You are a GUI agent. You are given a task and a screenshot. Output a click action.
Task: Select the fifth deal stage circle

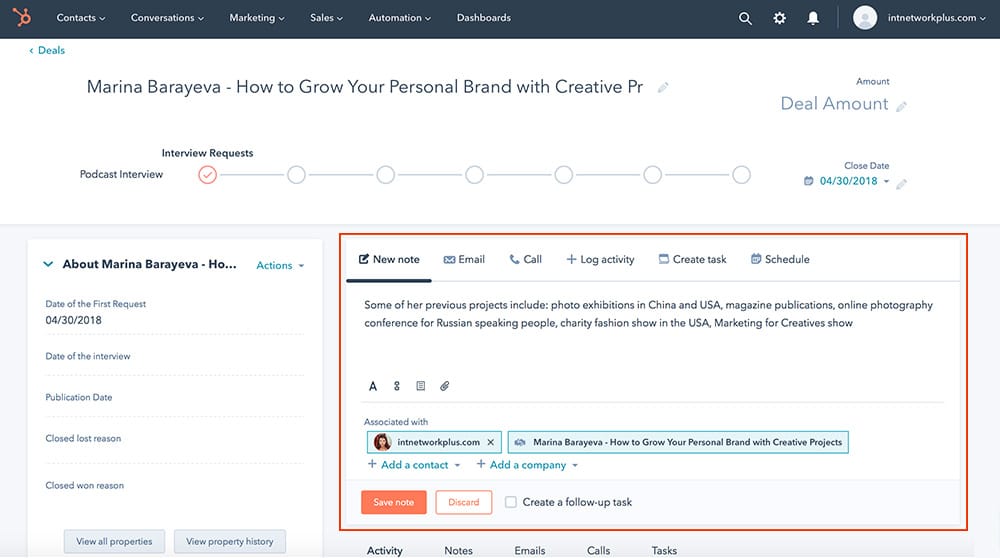[x=564, y=174]
